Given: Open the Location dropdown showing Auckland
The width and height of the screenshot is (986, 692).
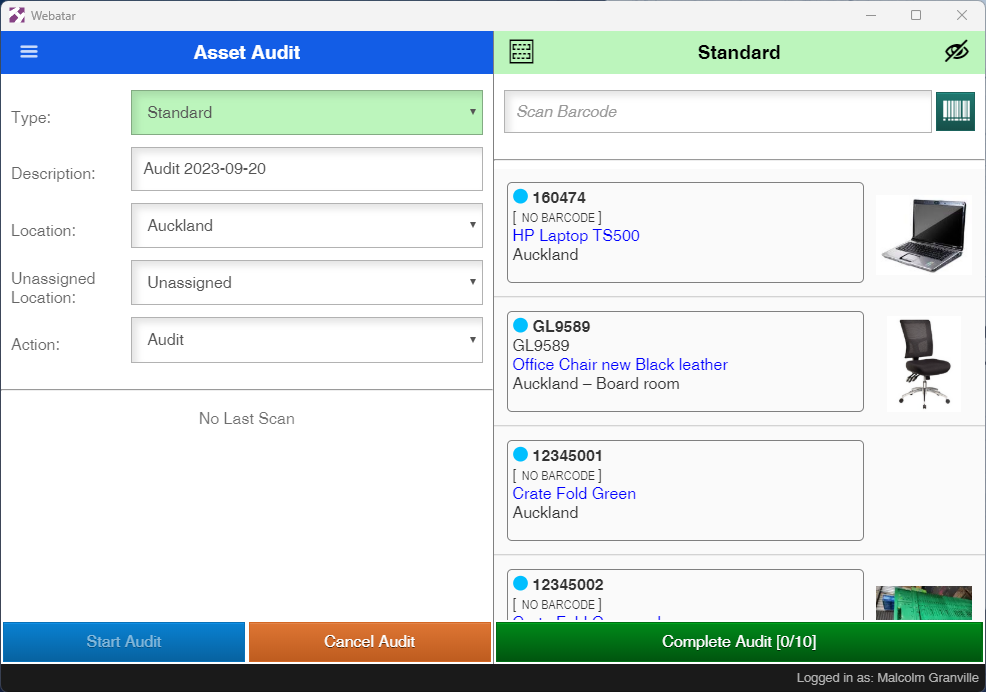Looking at the screenshot, I should (x=307, y=225).
